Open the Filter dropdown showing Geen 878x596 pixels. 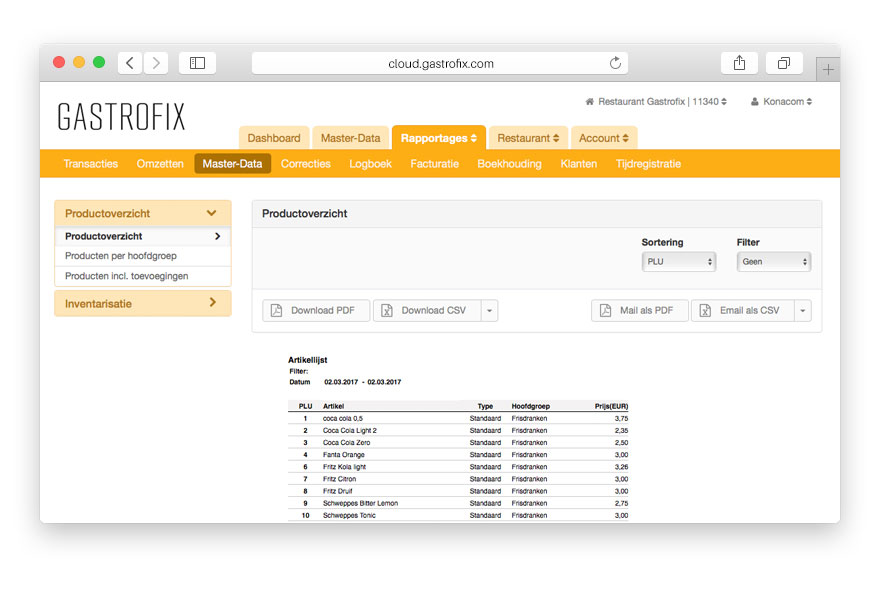pyautogui.click(x=774, y=262)
